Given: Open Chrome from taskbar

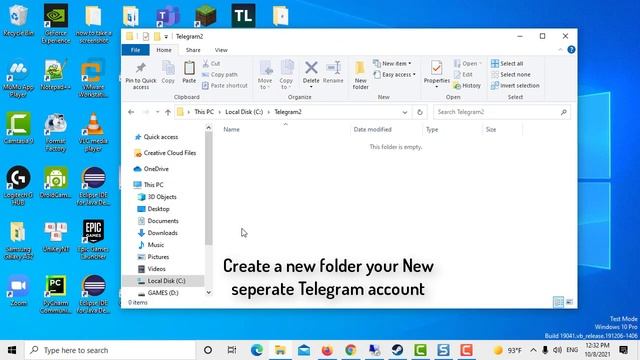Looking at the screenshot, I should coord(350,350).
